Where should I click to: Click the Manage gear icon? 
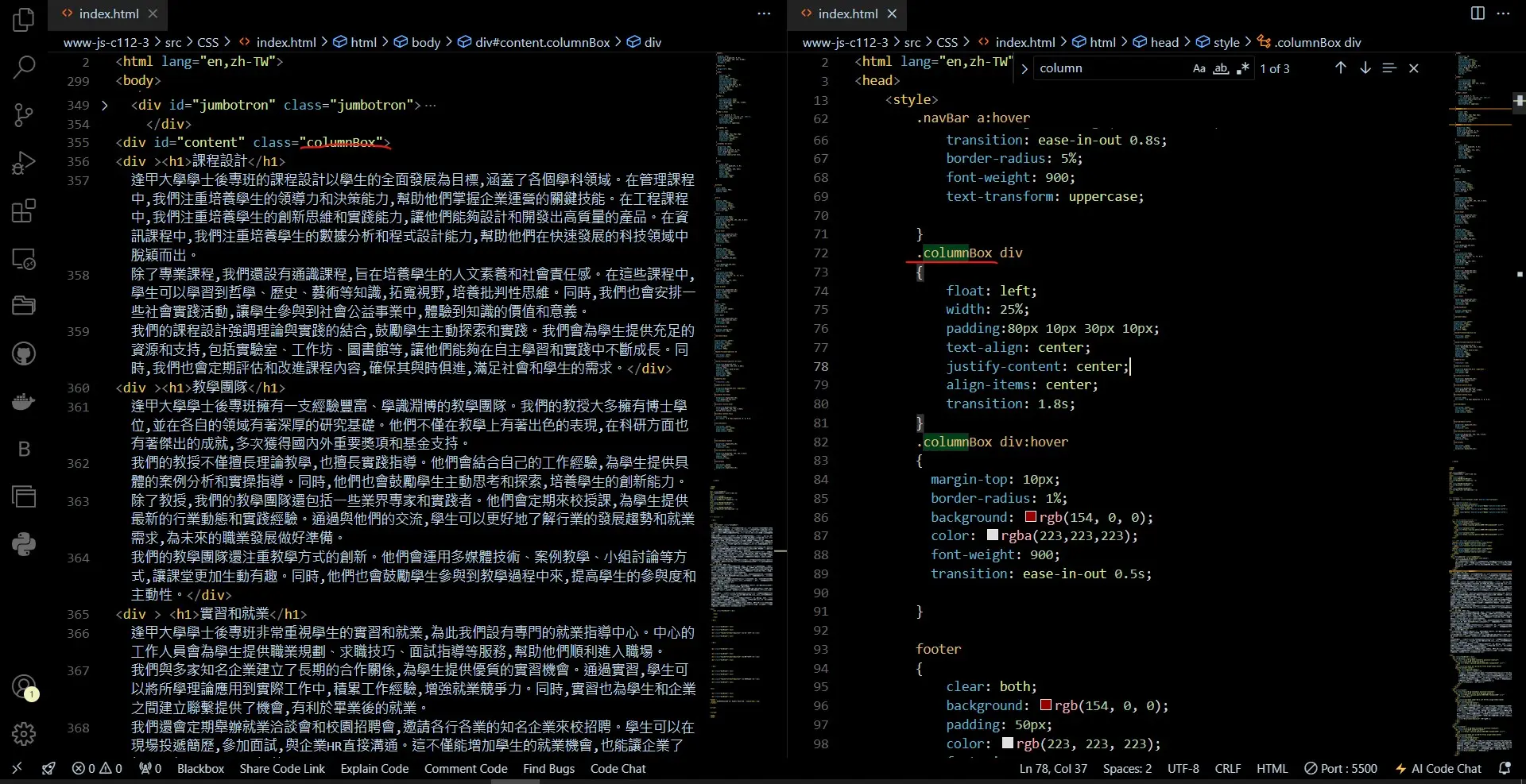click(x=24, y=733)
